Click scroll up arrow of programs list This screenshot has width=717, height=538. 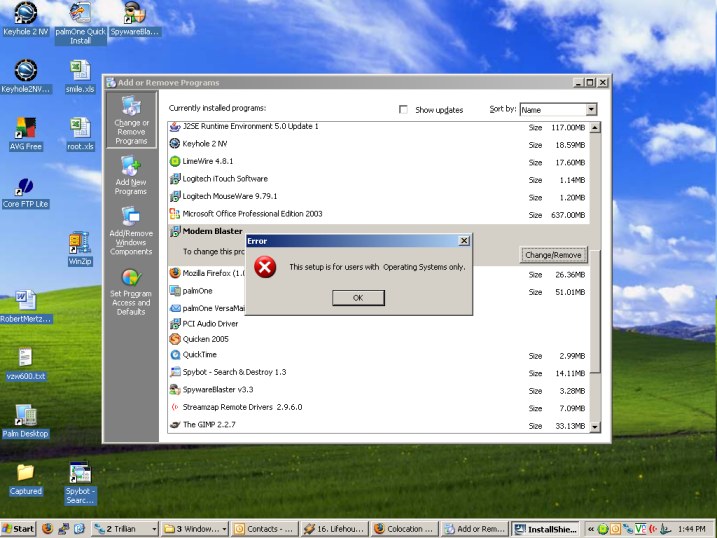(594, 128)
